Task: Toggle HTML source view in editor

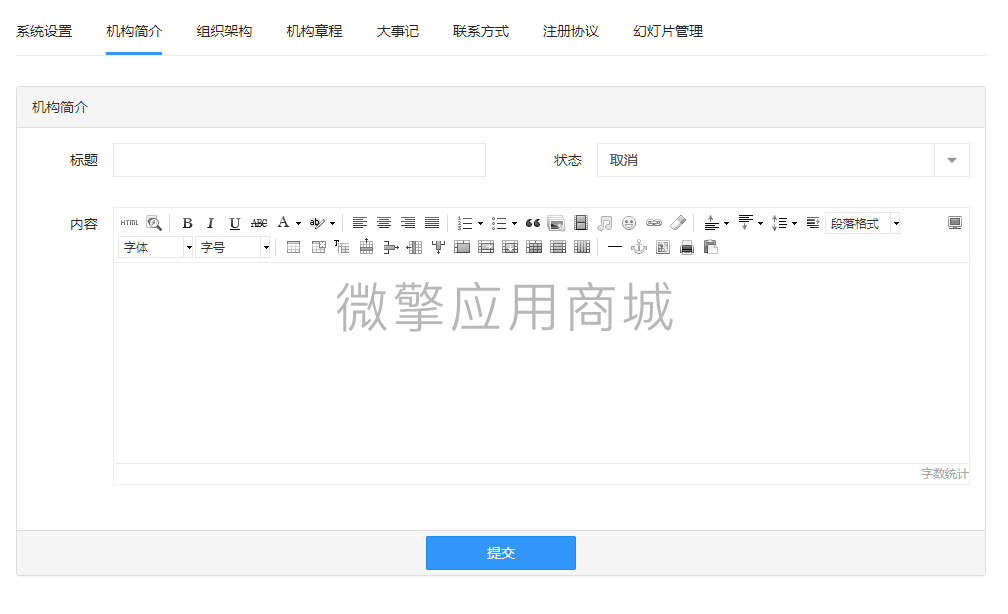Action: pyautogui.click(x=129, y=223)
